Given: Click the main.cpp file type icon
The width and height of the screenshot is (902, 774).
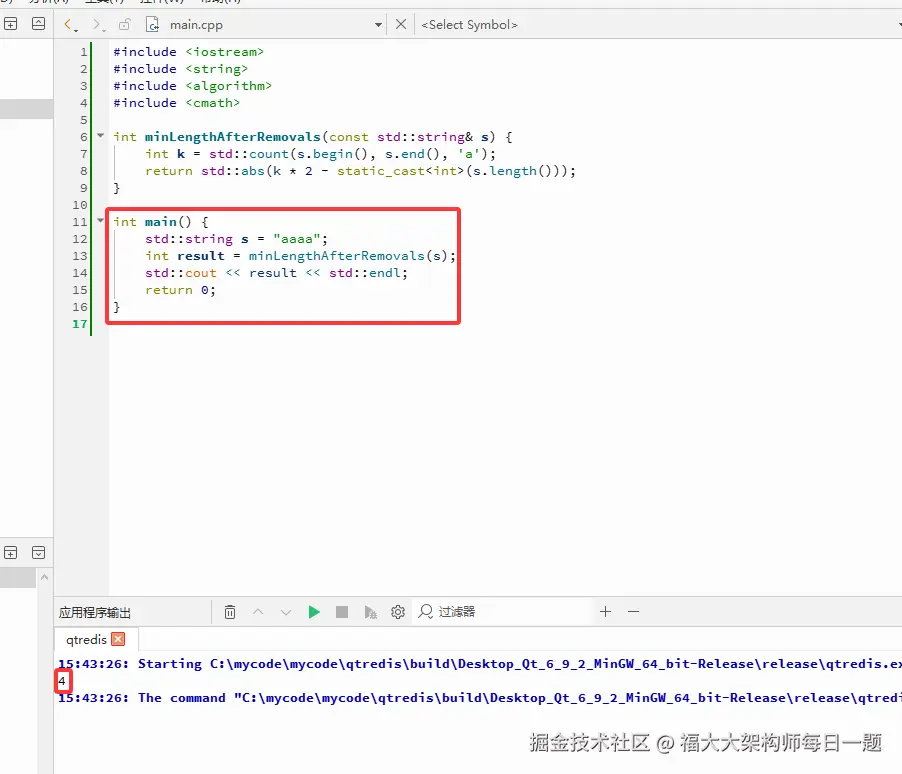Looking at the screenshot, I should coord(152,24).
